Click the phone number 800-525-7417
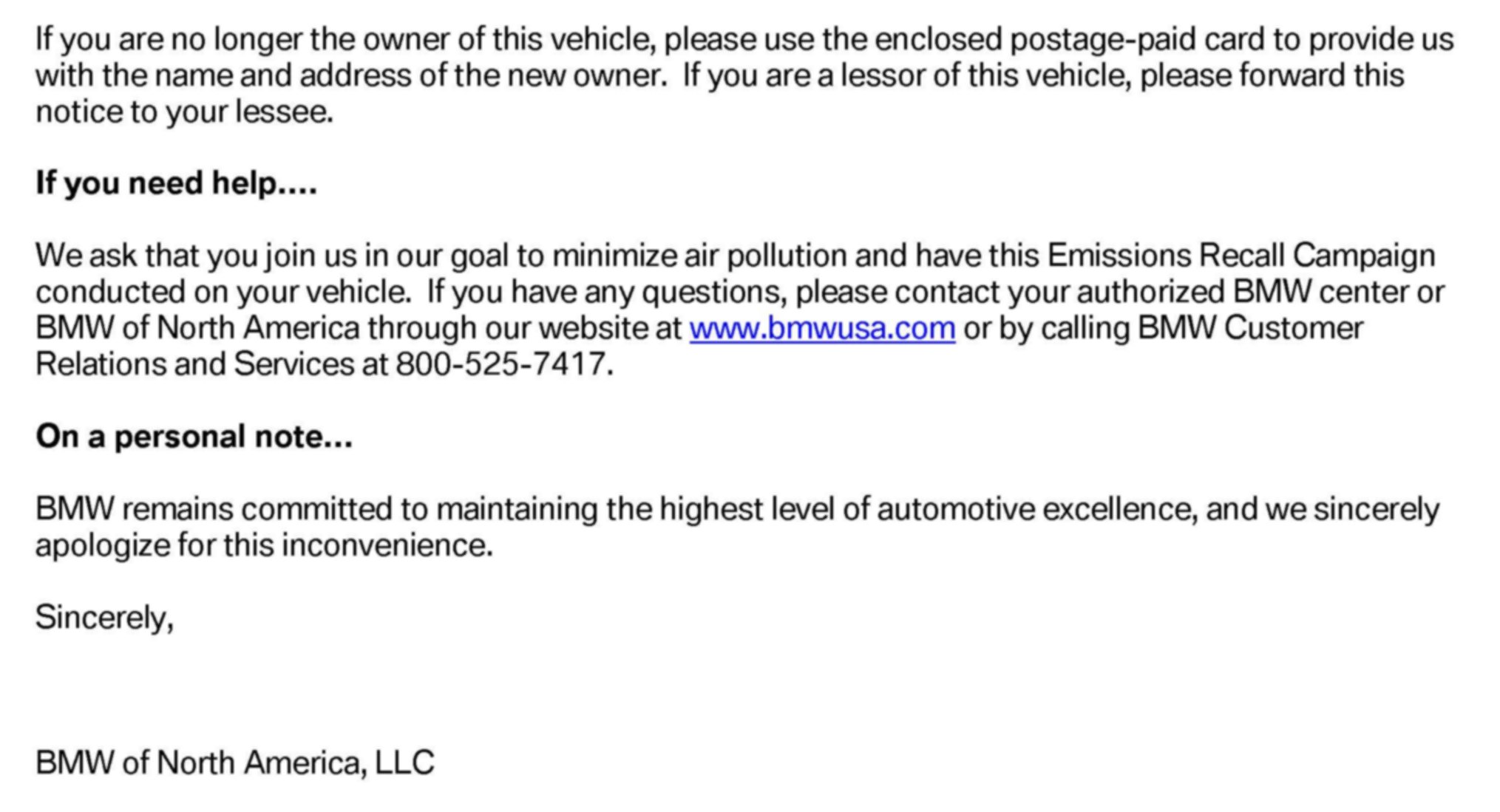The height and width of the screenshot is (812, 1500). (x=500, y=364)
